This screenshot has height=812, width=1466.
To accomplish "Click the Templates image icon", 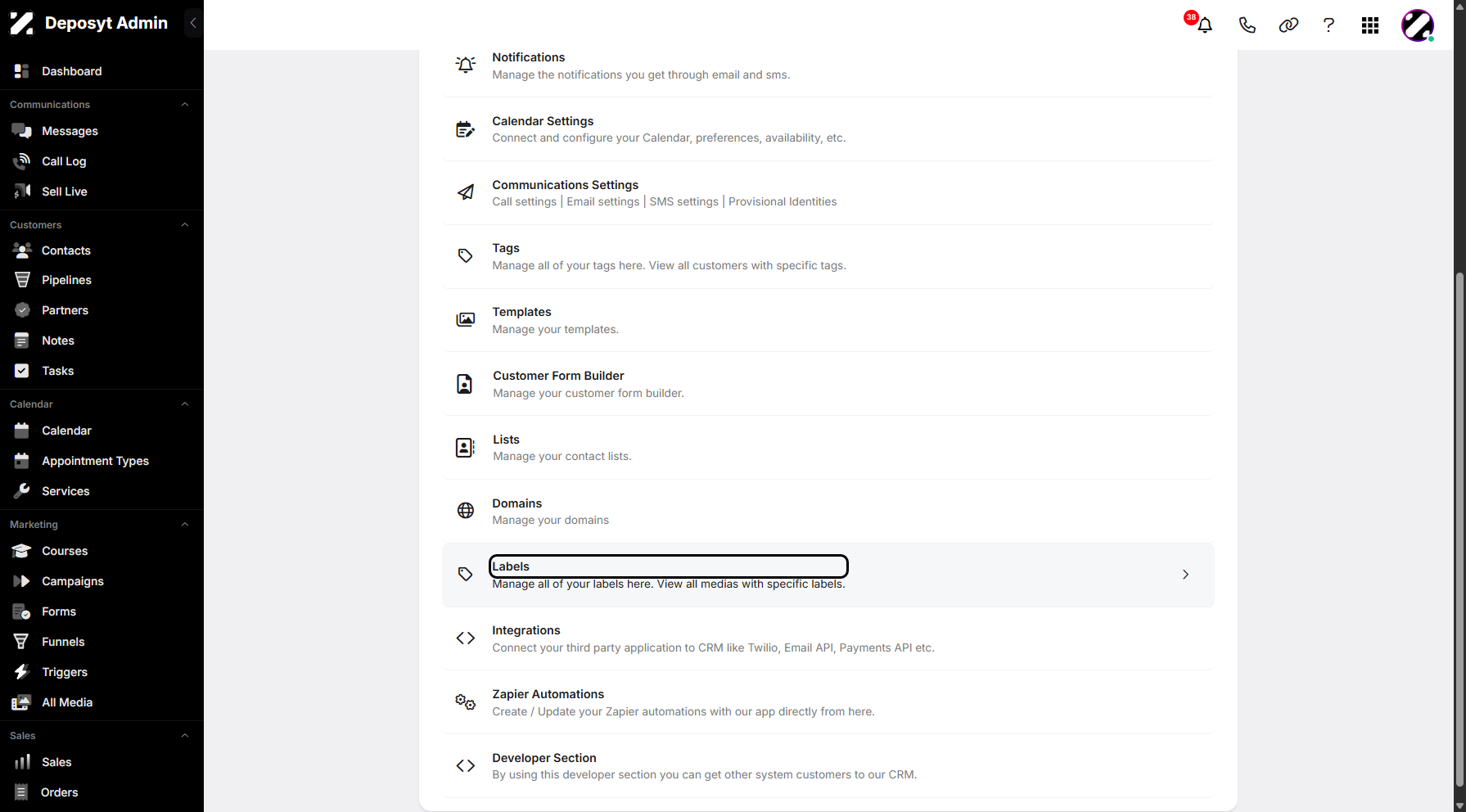I will (465, 319).
